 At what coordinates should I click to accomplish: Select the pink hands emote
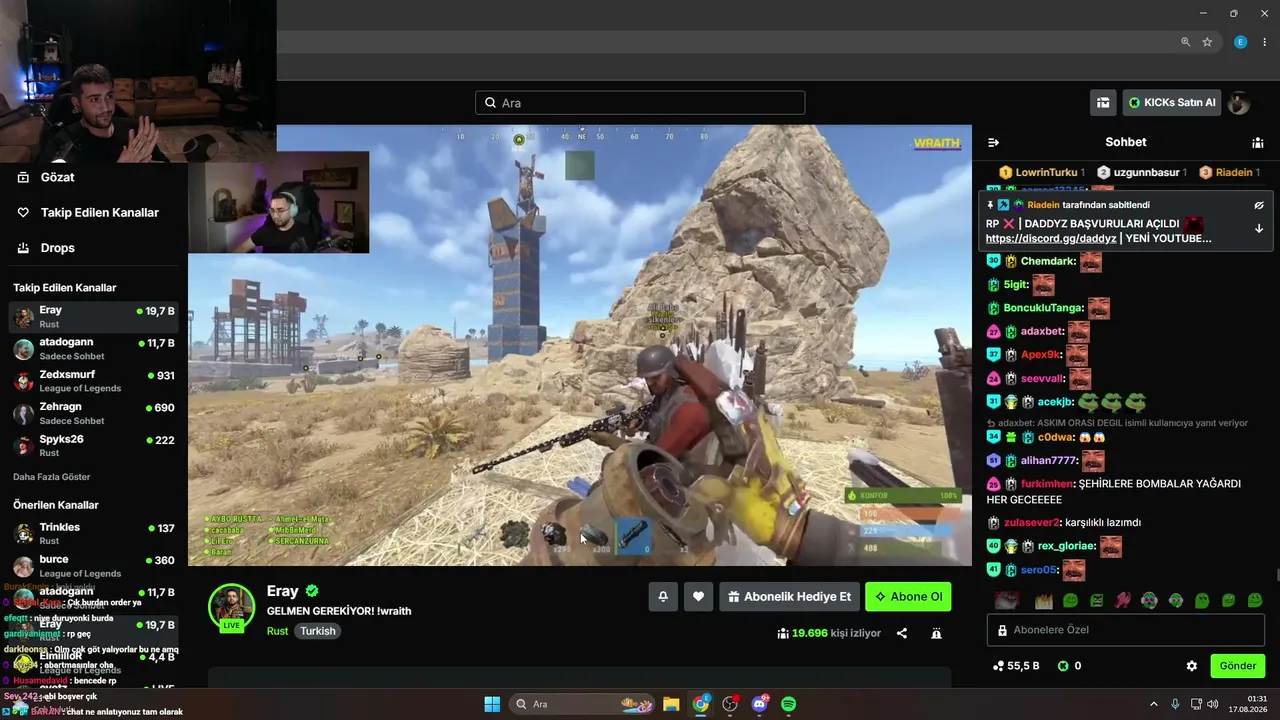tap(1123, 600)
